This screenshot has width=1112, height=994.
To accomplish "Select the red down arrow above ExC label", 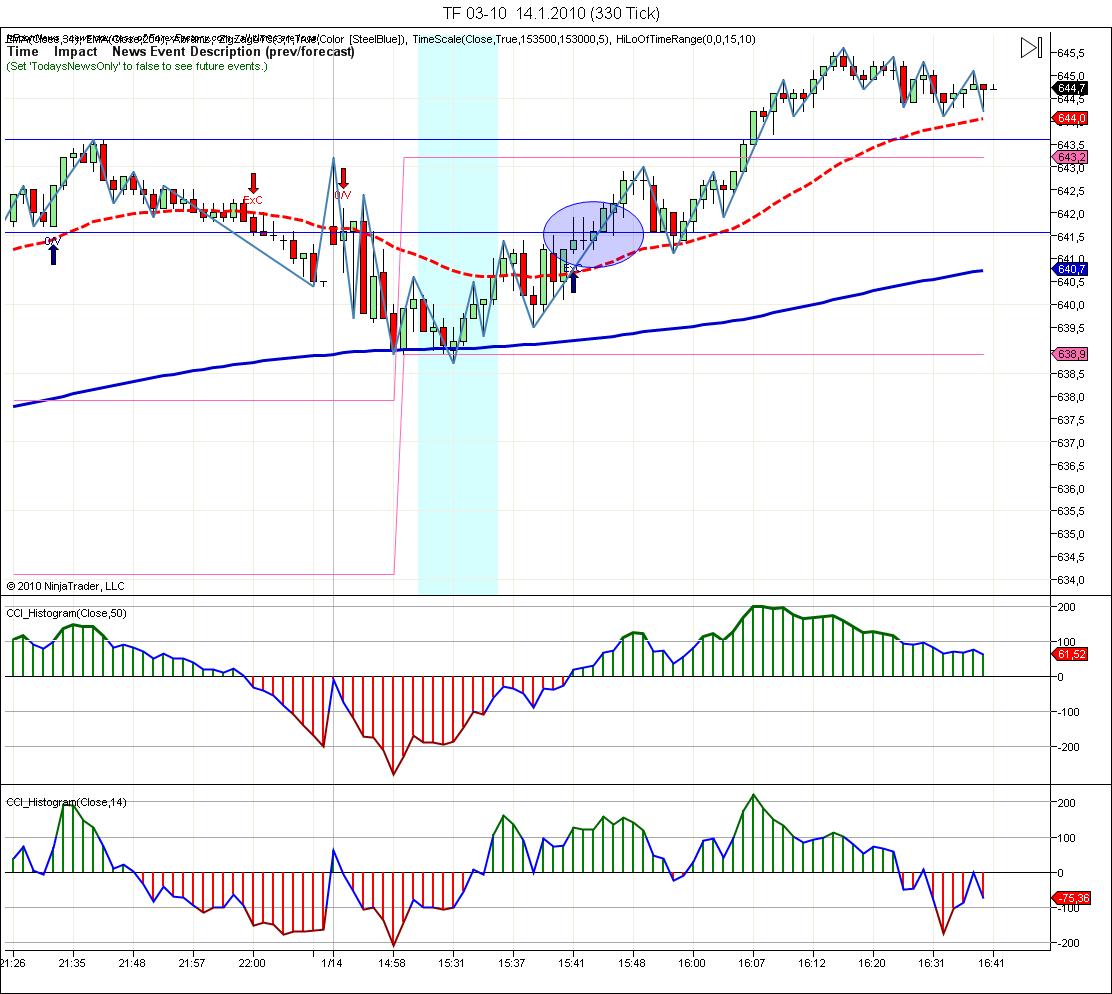I will click(x=253, y=183).
